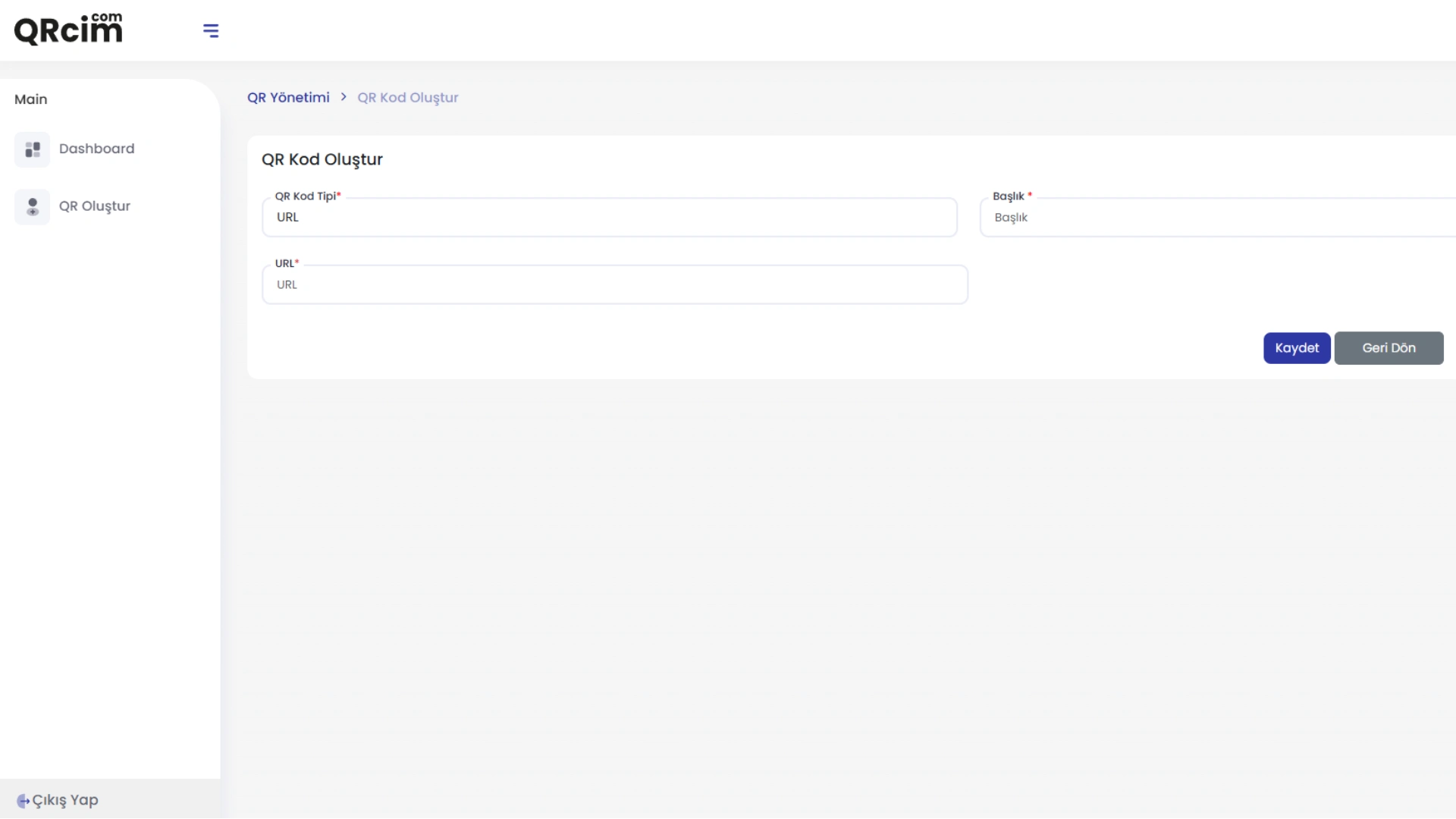Click the hamburger menu toggle icon
Viewport: 1456px width, 819px height.
[x=211, y=30]
